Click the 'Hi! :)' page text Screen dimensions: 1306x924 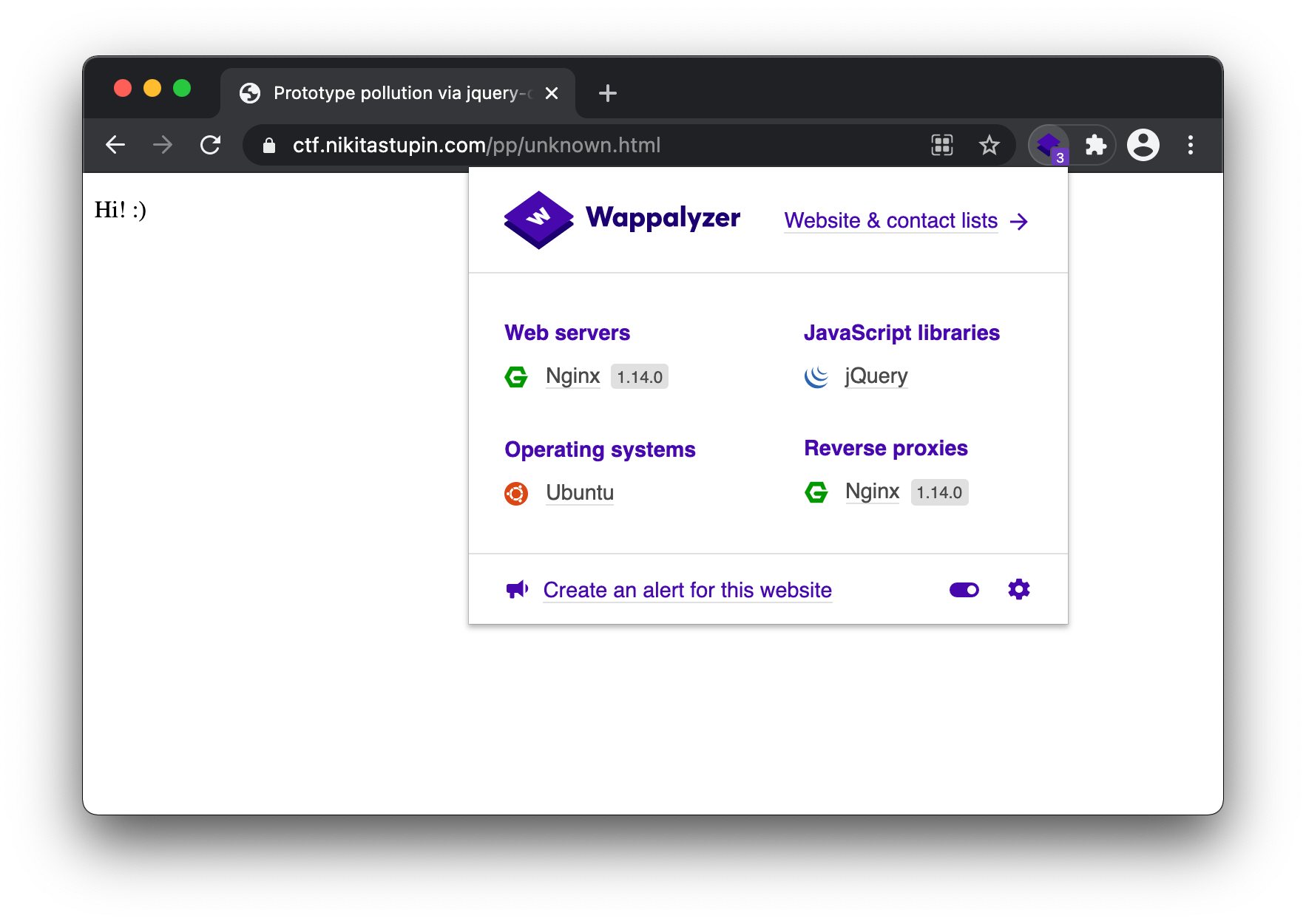pos(121,210)
